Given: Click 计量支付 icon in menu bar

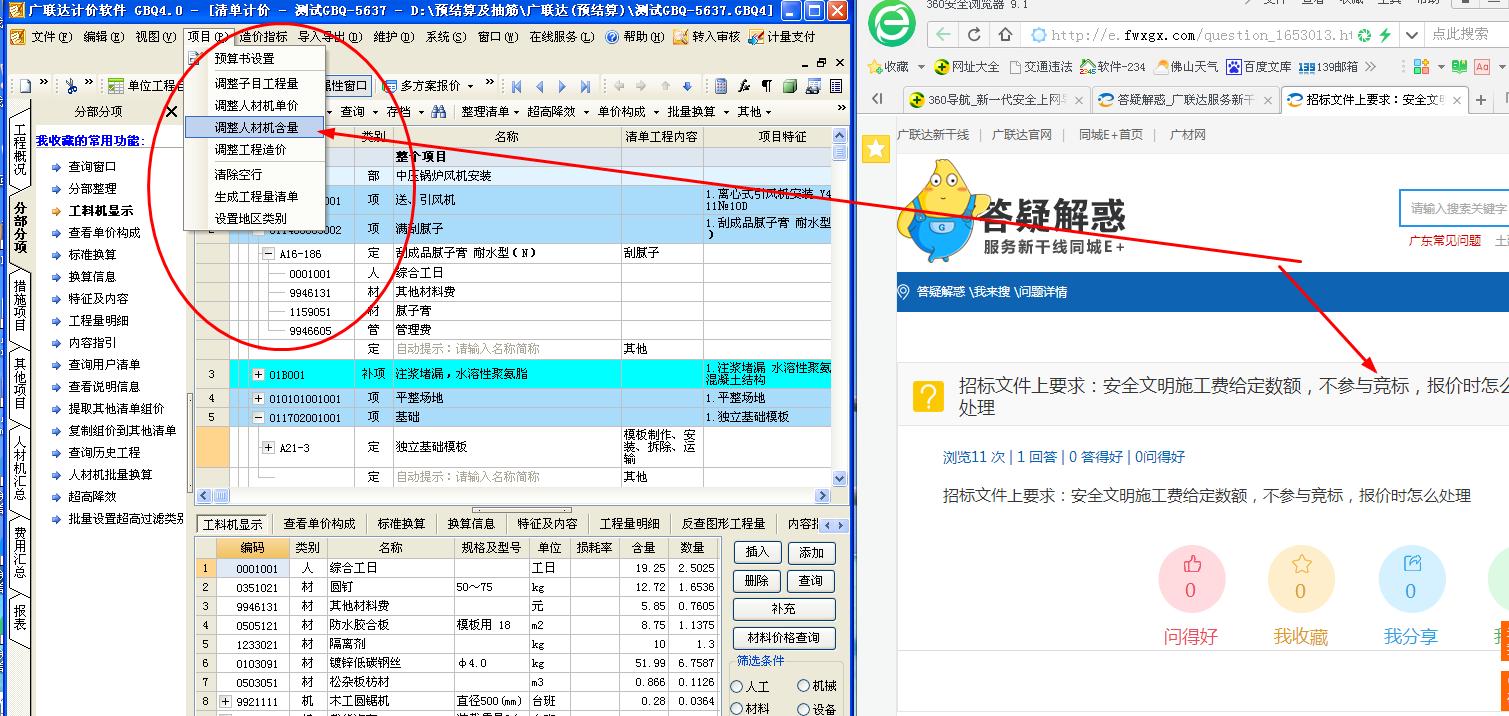Looking at the screenshot, I should [x=756, y=37].
